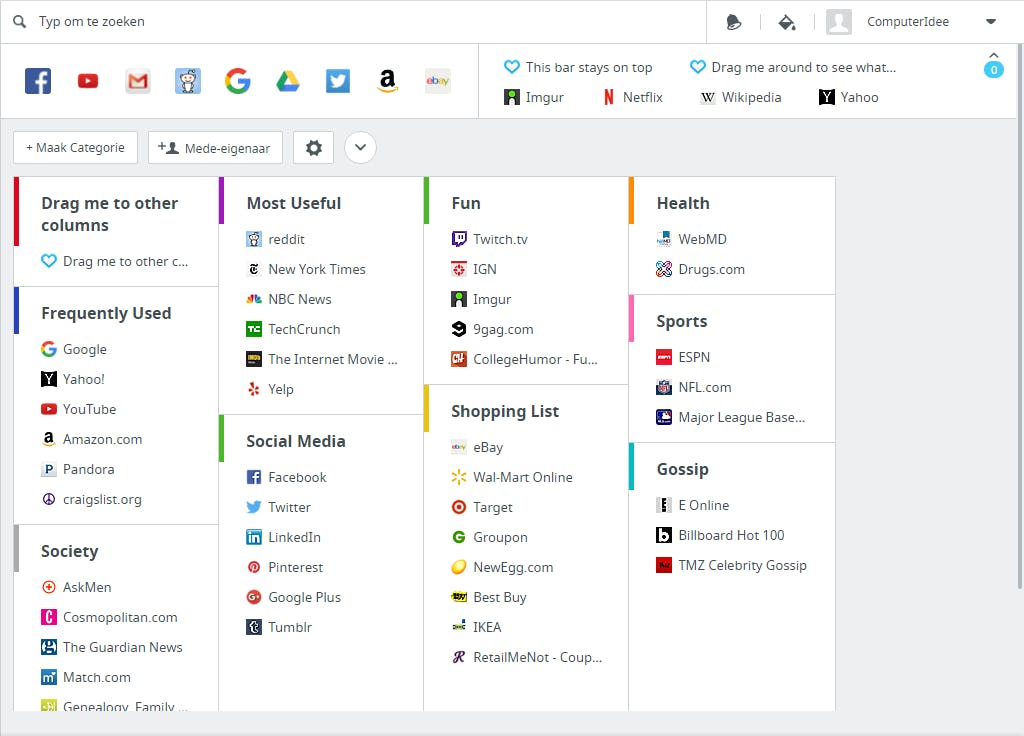Launch Google Drive icon in favorites bar
This screenshot has height=736, width=1024.
click(x=287, y=81)
